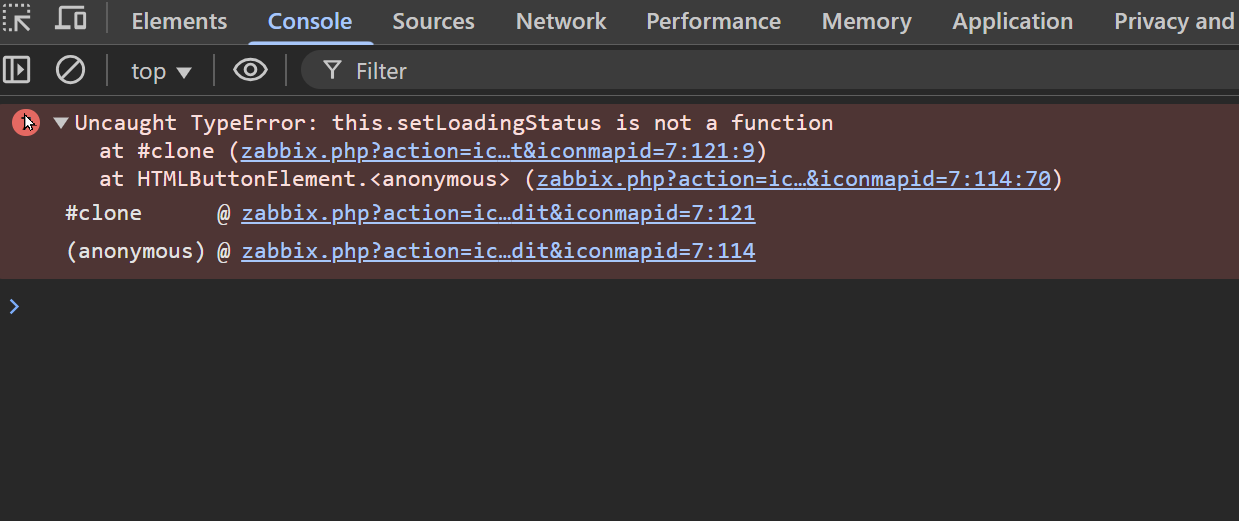Type in the console Filter field
1239x521 pixels.
point(700,71)
